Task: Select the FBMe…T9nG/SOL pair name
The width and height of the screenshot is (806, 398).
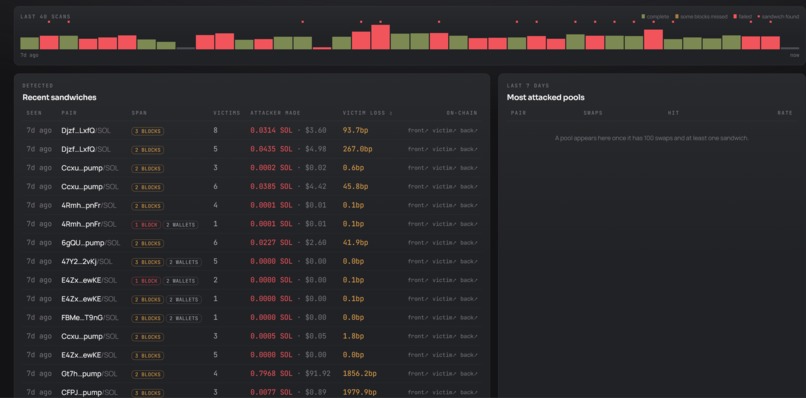Action: point(89,318)
